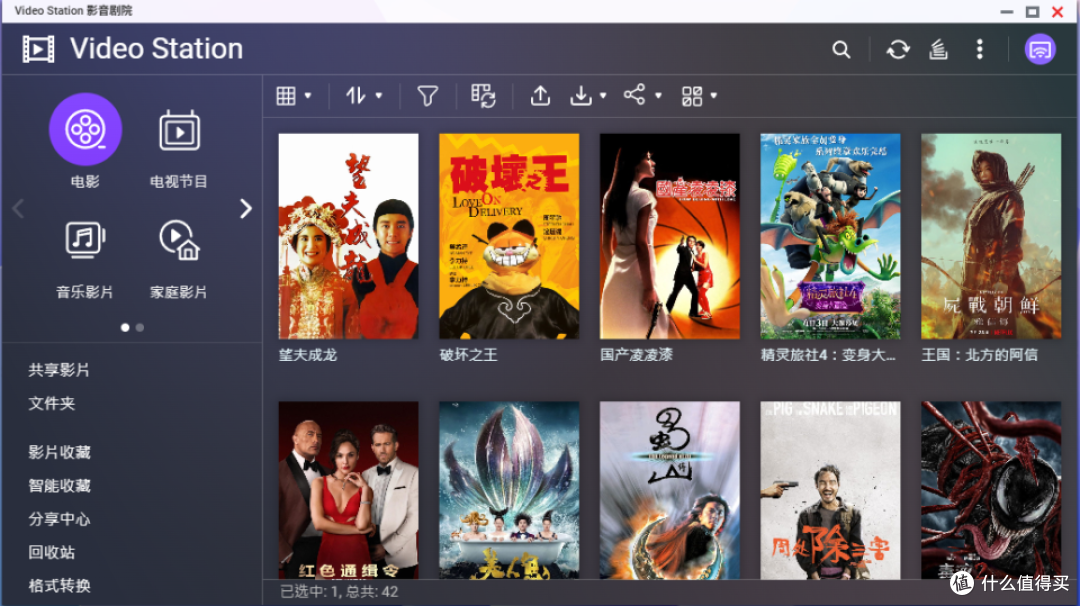The height and width of the screenshot is (606, 1080).
Task: Select the 望夫成龙 movie poster
Action: pyautogui.click(x=349, y=236)
